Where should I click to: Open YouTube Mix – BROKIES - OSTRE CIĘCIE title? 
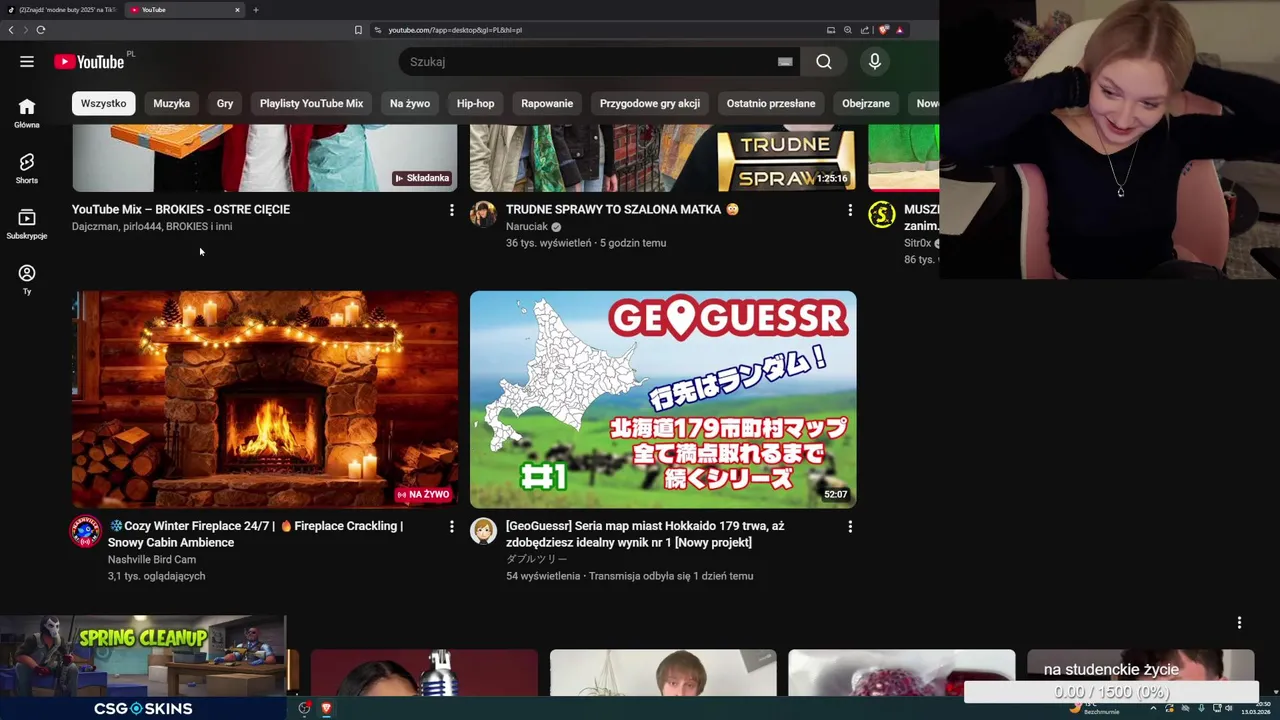(x=181, y=209)
